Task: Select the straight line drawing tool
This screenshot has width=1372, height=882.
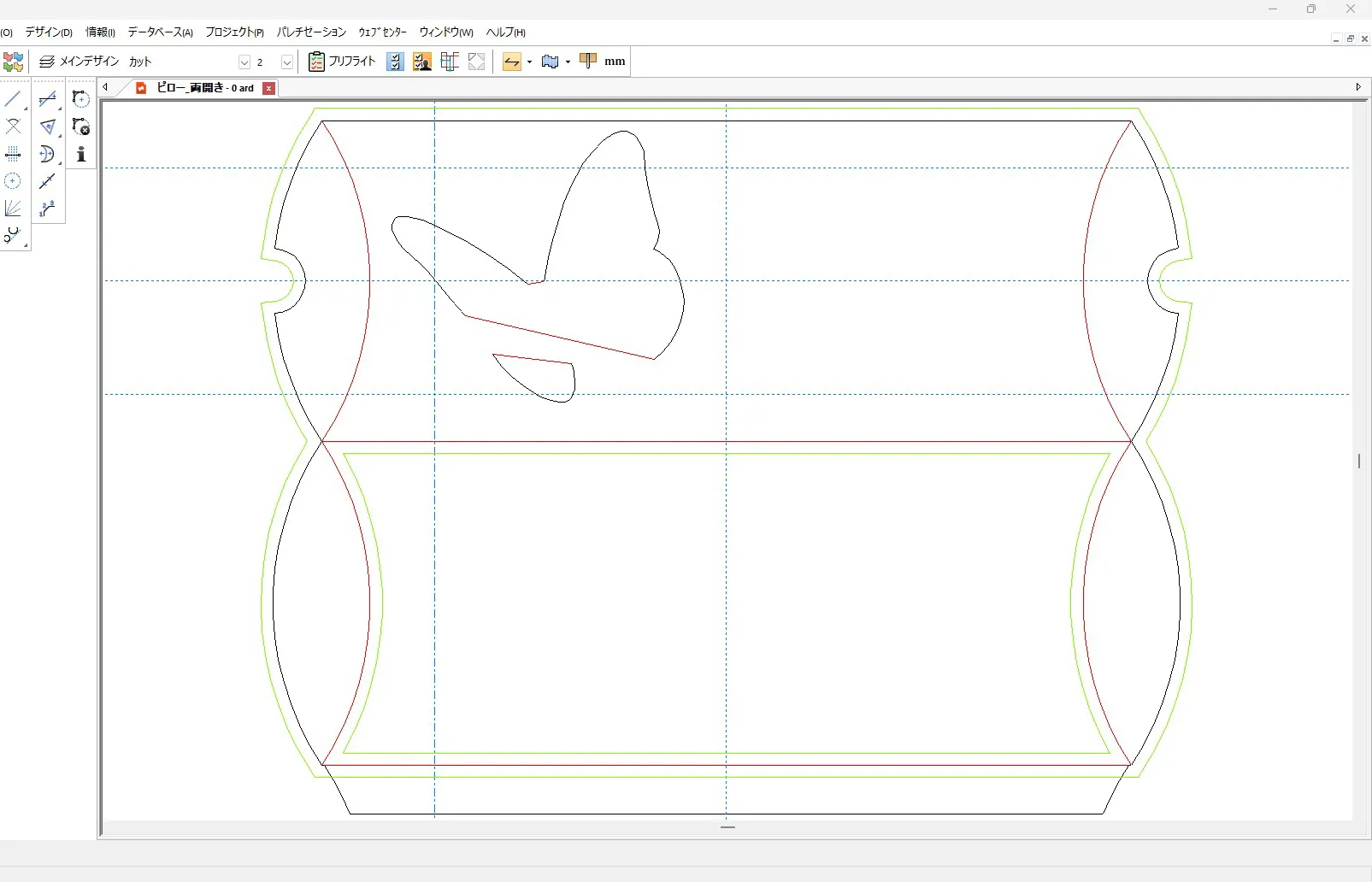Action: [x=12, y=99]
